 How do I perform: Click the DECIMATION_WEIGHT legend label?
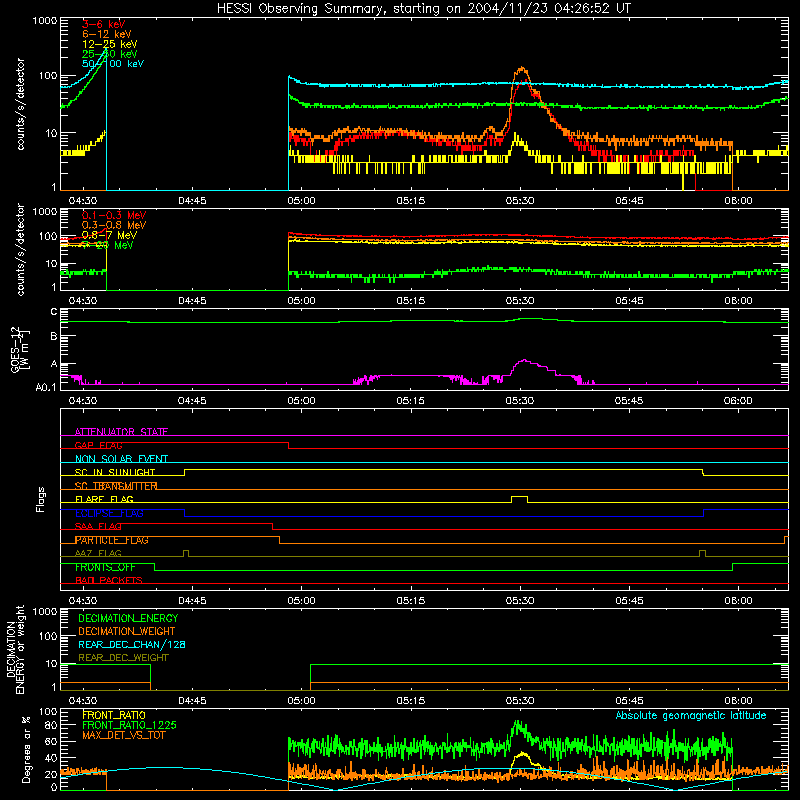pyautogui.click(x=127, y=631)
